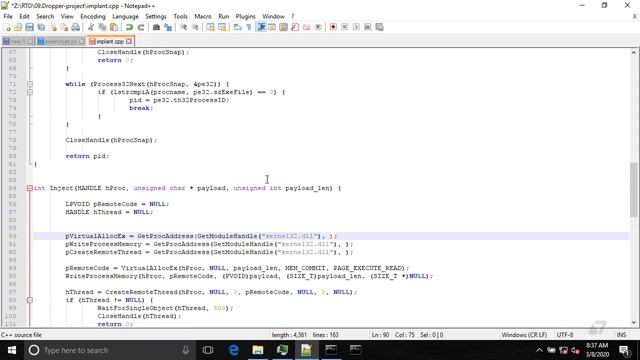Open the Macro menu
This screenshot has height=360, width=640.
click(x=203, y=16)
